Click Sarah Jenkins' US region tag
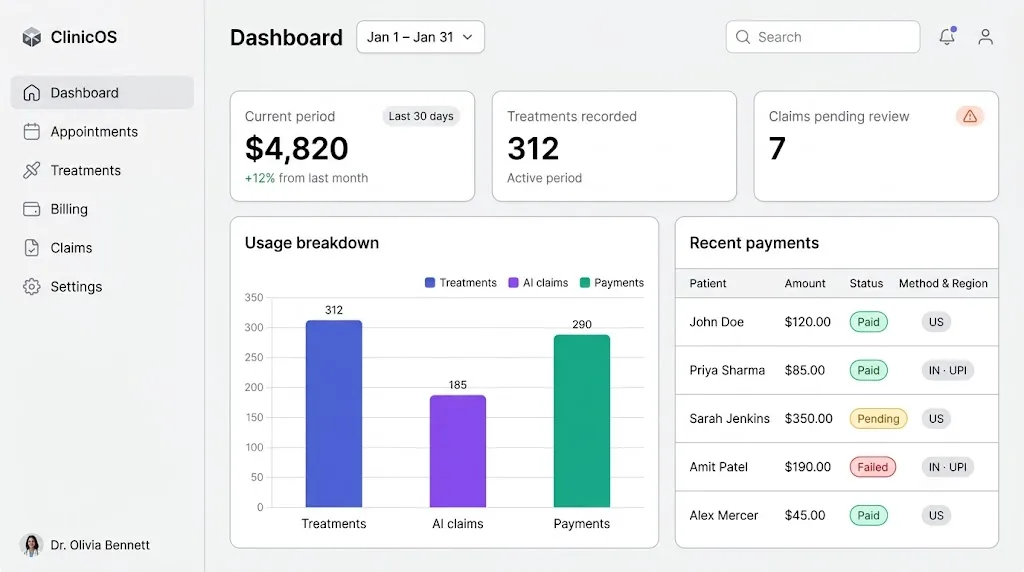This screenshot has width=1024, height=572. click(936, 419)
